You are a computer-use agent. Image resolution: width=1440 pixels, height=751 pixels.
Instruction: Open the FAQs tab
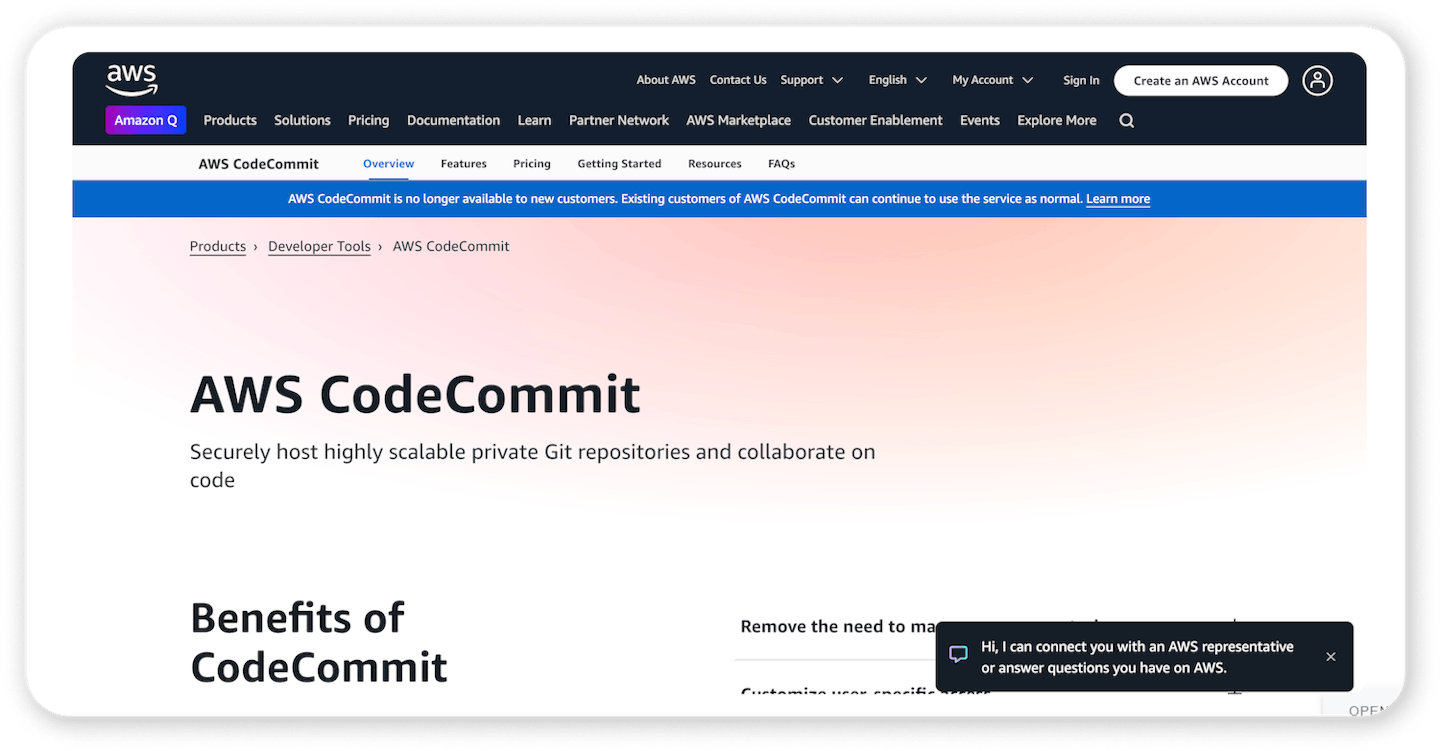[x=781, y=163]
